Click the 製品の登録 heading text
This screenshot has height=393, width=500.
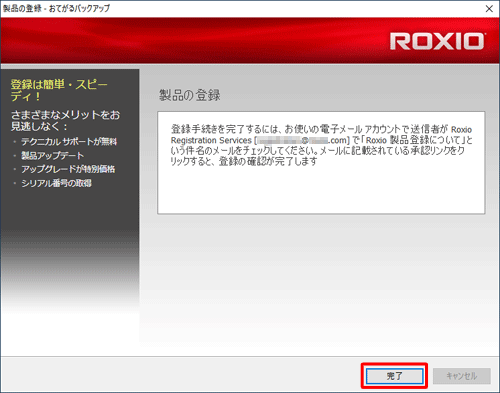[x=189, y=95]
